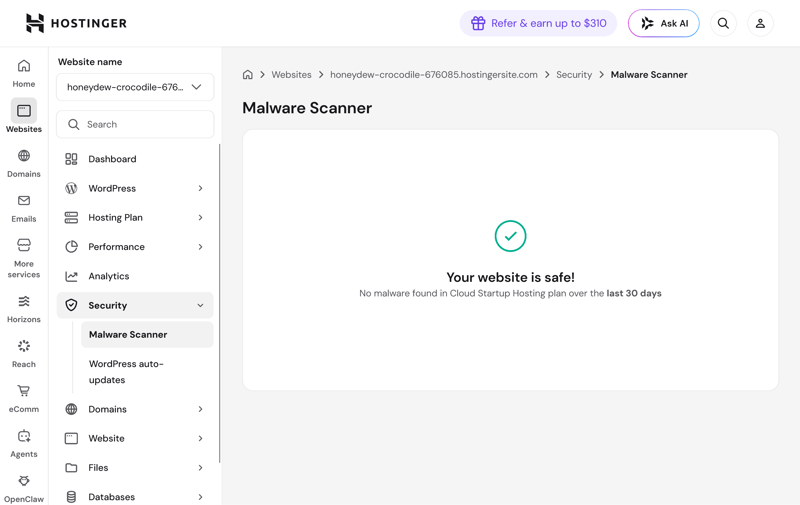Open the Reach section
This screenshot has height=505, width=800.
coord(23,354)
